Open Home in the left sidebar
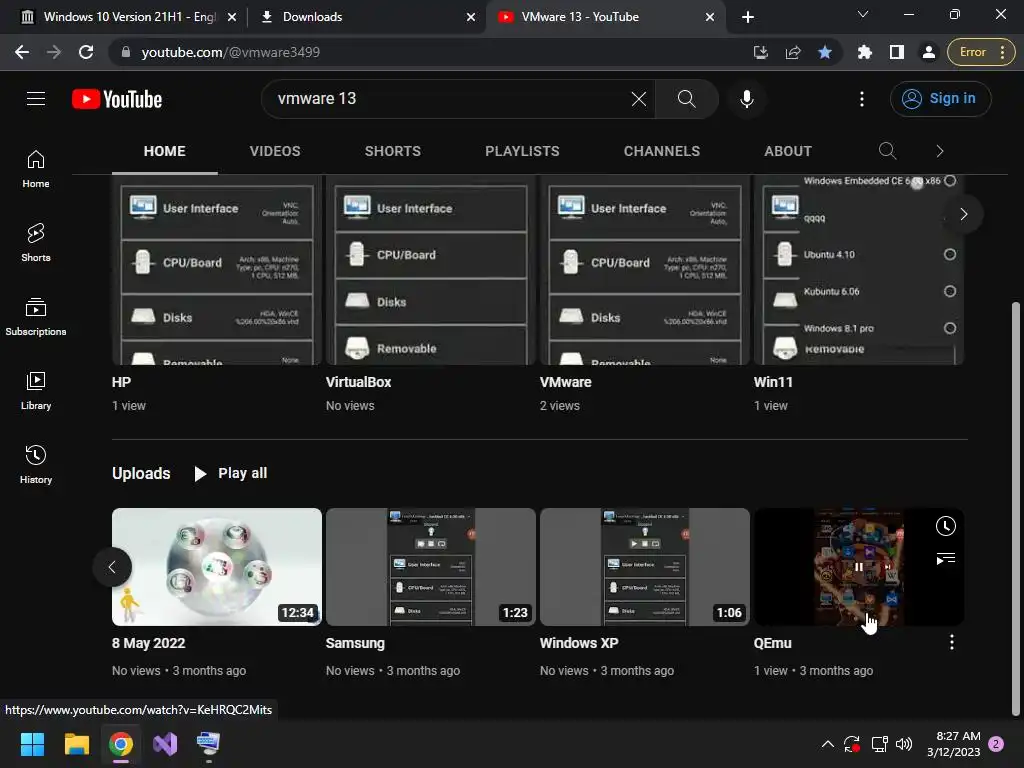The width and height of the screenshot is (1024, 768). pos(36,169)
